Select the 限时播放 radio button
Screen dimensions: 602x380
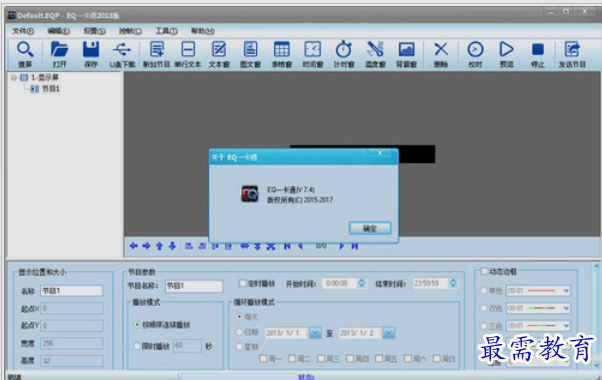click(137, 346)
